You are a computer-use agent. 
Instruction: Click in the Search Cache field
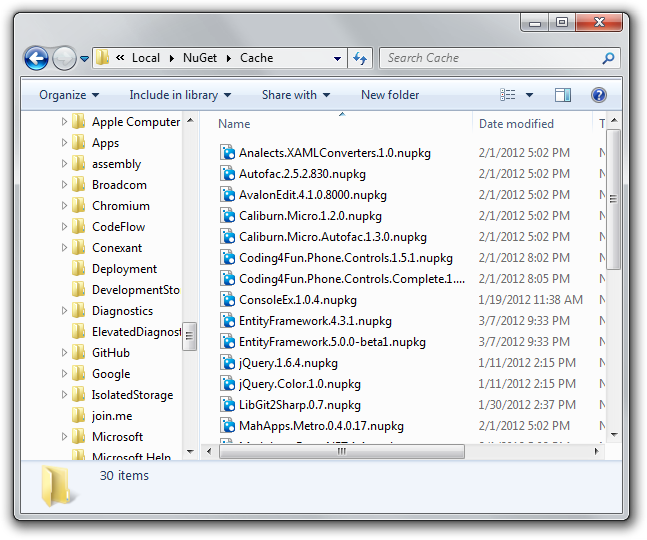point(490,58)
